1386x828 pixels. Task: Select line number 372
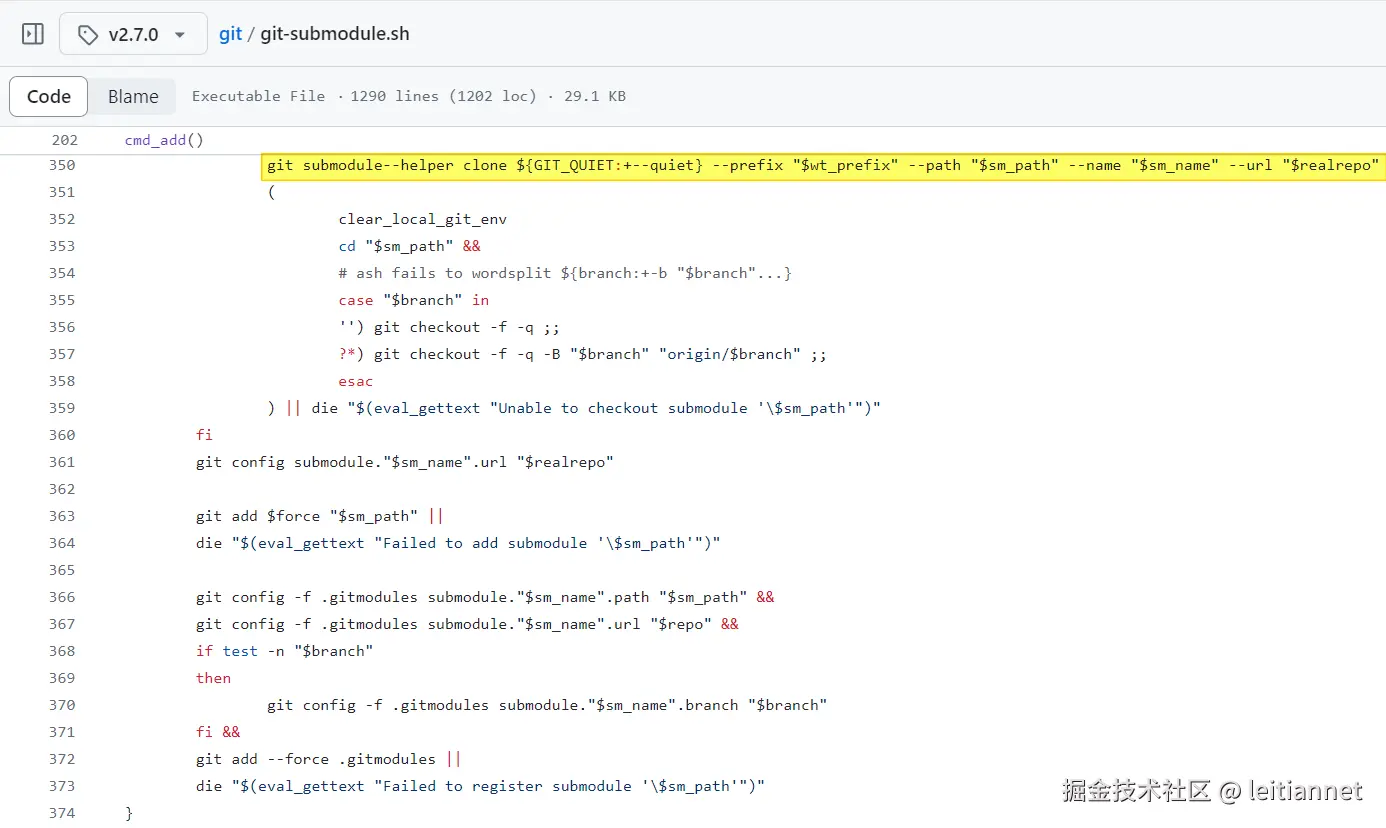62,759
